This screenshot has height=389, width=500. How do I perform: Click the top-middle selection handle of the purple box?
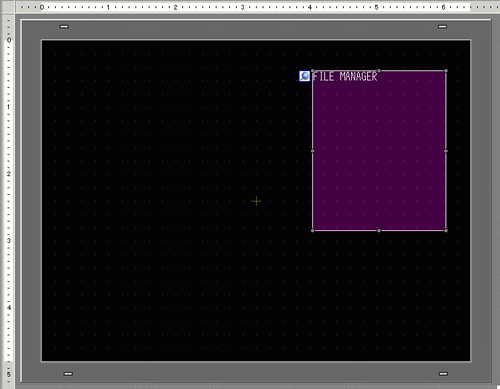(379, 71)
